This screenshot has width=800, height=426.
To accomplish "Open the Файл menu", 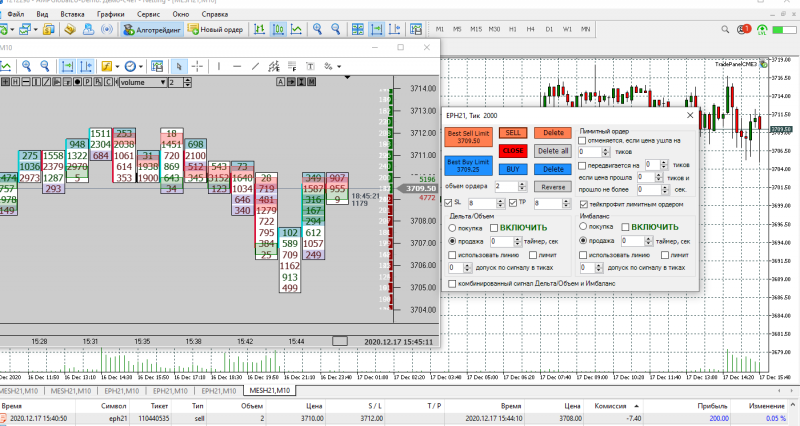I will (16, 14).
